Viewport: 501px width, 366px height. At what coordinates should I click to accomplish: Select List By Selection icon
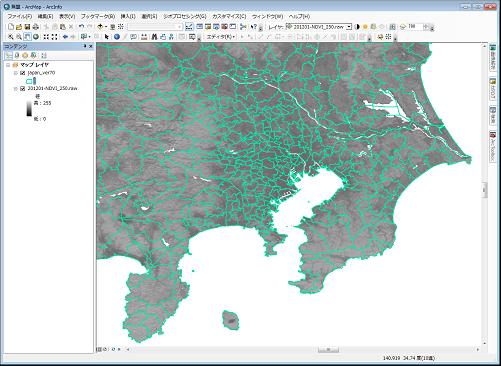pos(33,55)
